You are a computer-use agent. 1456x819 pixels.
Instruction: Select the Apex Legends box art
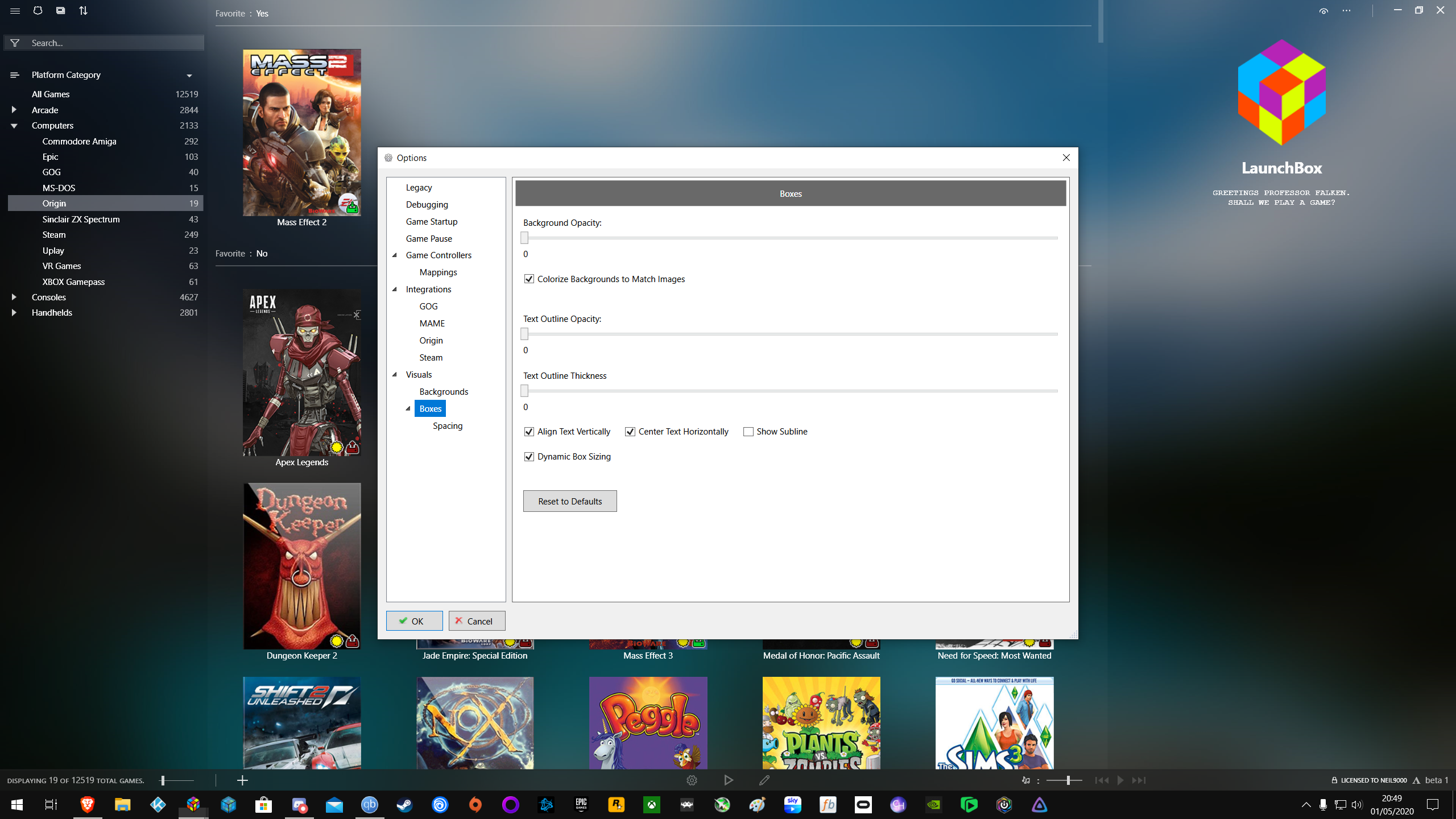tap(302, 373)
